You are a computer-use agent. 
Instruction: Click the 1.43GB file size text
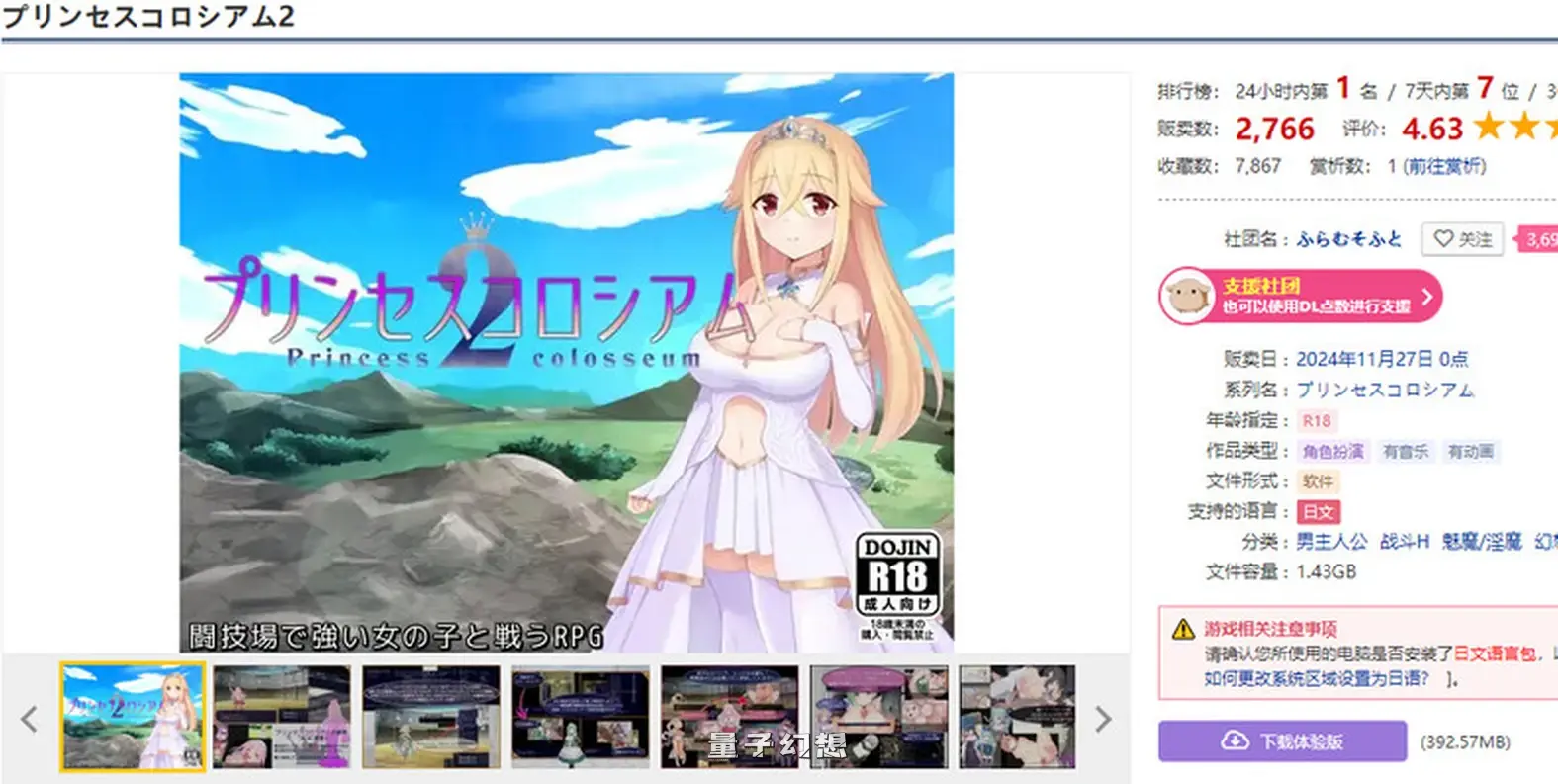click(x=1326, y=571)
